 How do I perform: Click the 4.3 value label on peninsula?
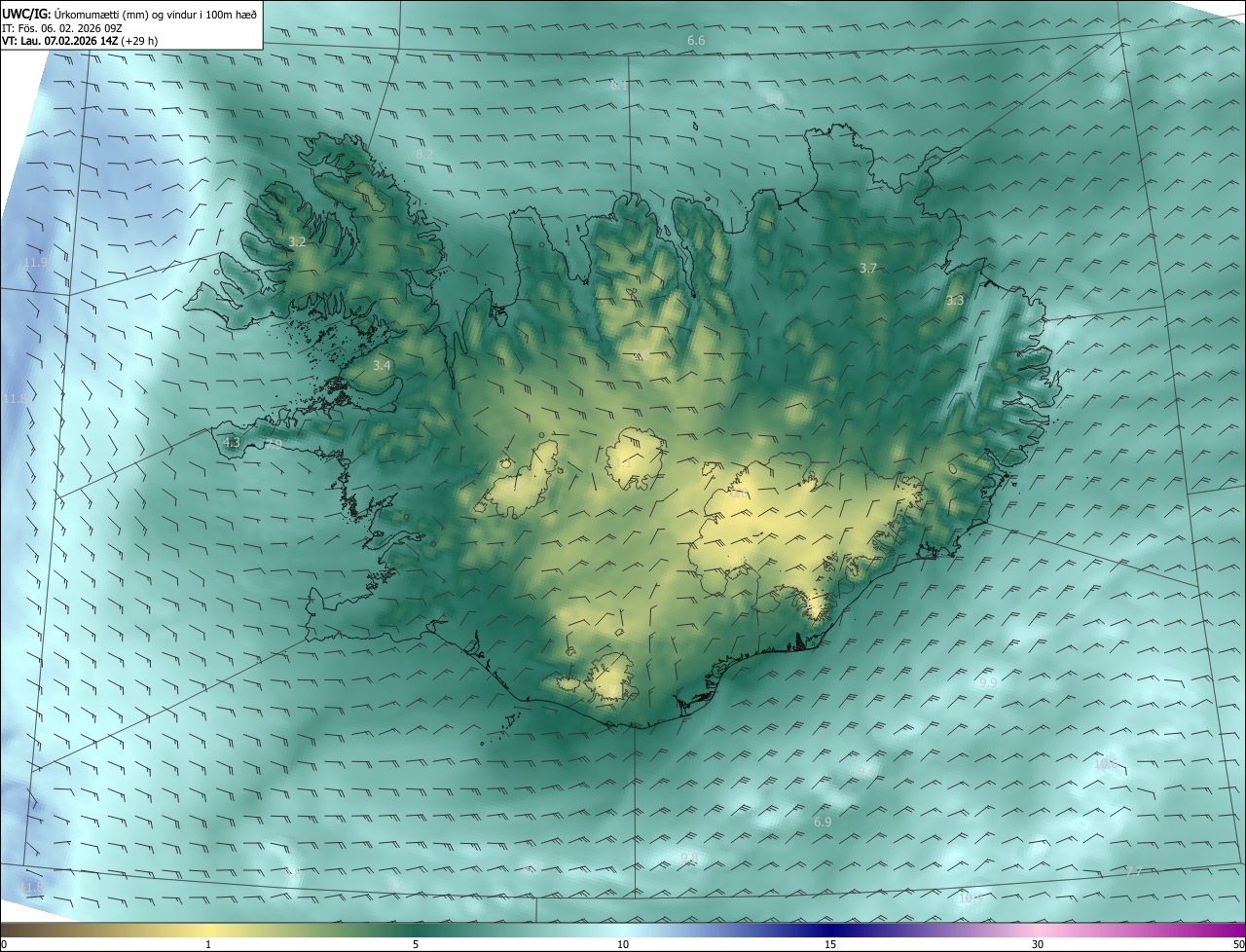click(232, 442)
